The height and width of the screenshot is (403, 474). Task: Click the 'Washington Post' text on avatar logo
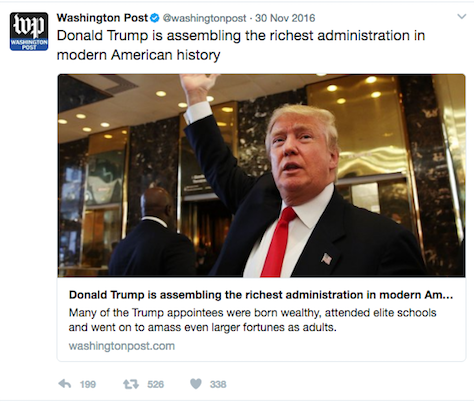29,45
